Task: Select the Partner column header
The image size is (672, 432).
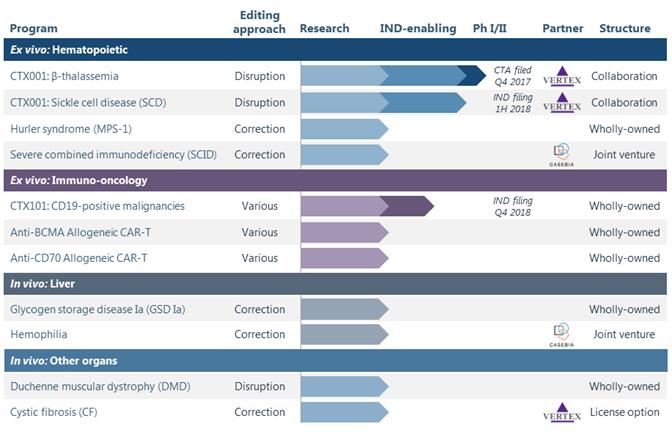Action: [563, 28]
